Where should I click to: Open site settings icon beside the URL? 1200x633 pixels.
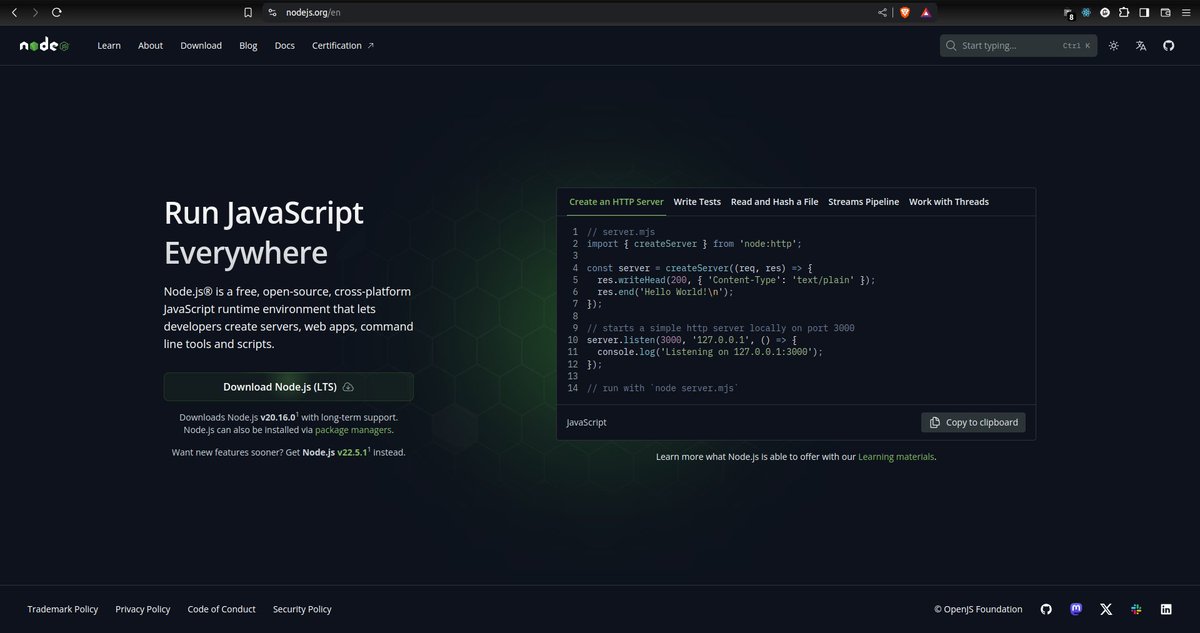pos(271,12)
